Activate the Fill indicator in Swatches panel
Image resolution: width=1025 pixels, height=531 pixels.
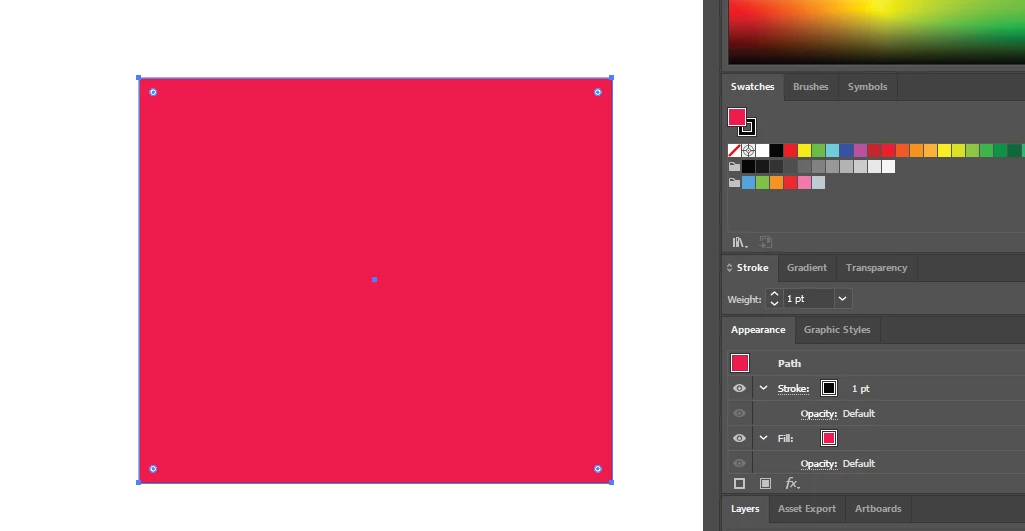click(737, 117)
